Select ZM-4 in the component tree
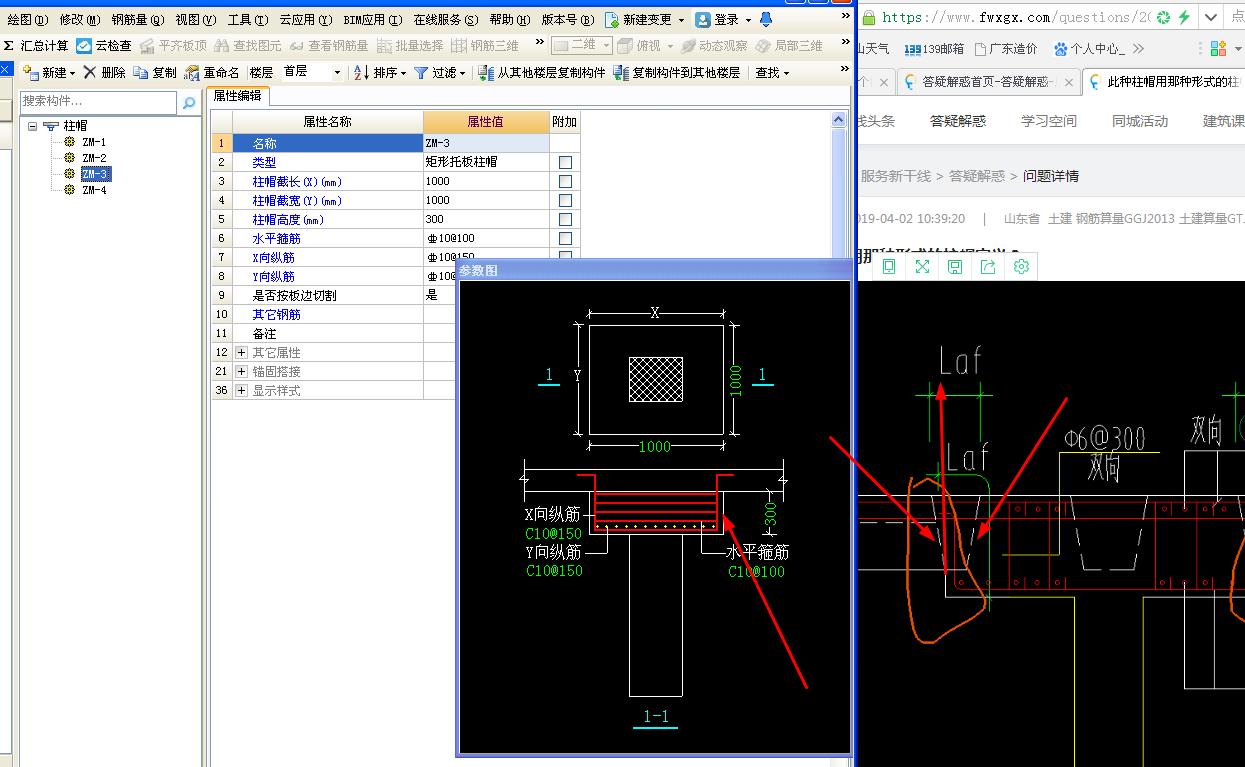This screenshot has width=1245, height=767. click(x=94, y=190)
